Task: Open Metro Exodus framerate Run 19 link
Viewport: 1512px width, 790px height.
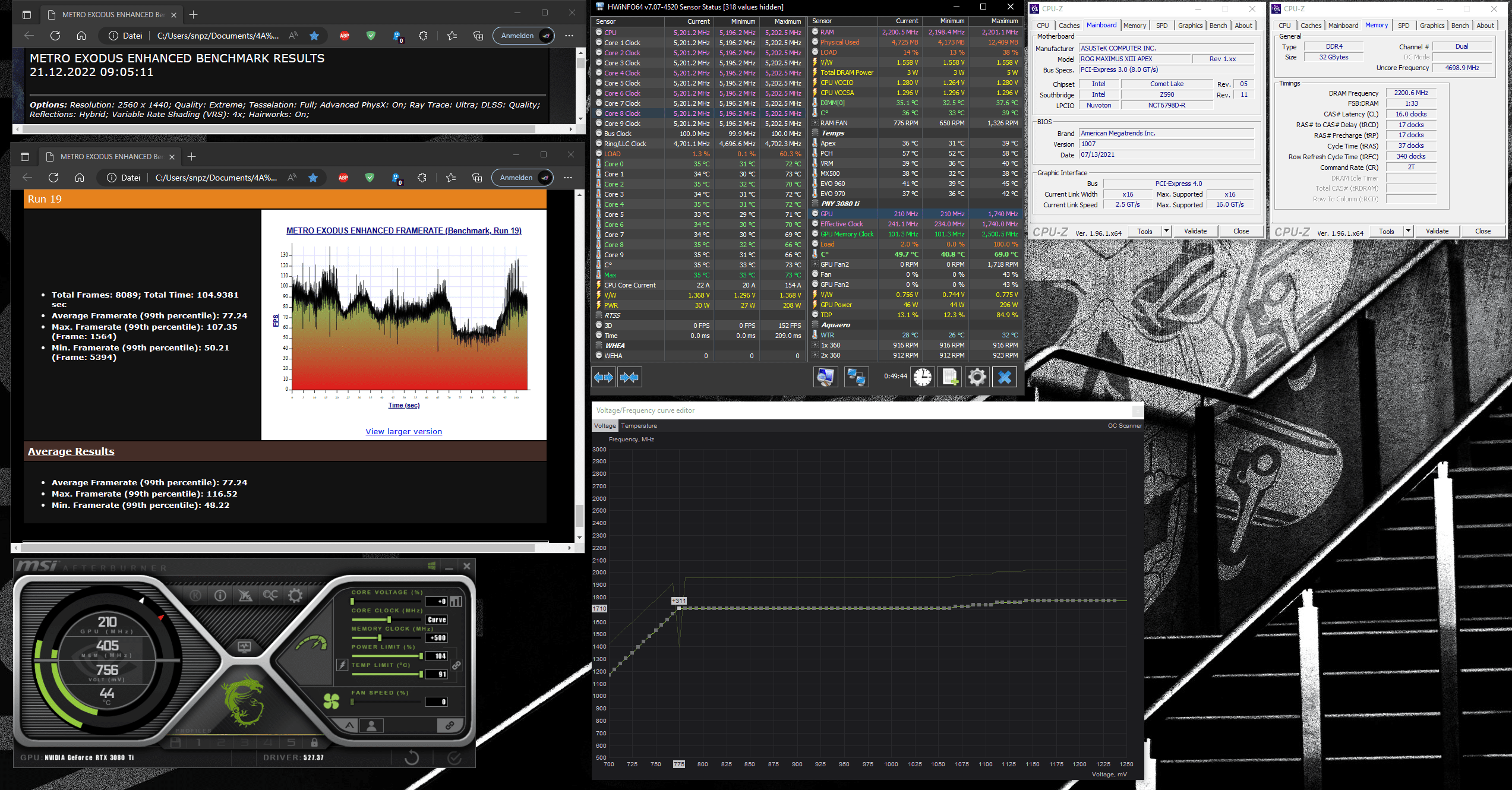Action: 403,231
